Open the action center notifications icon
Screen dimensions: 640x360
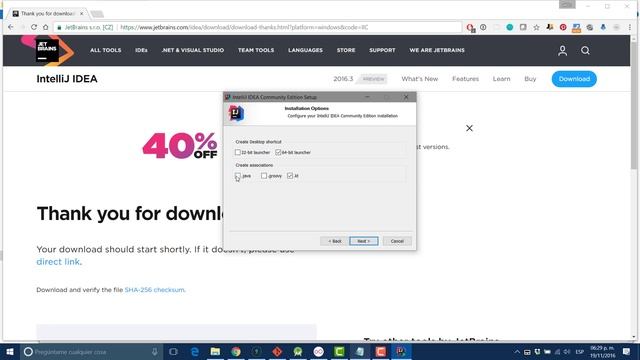pyautogui.click(x=626, y=351)
